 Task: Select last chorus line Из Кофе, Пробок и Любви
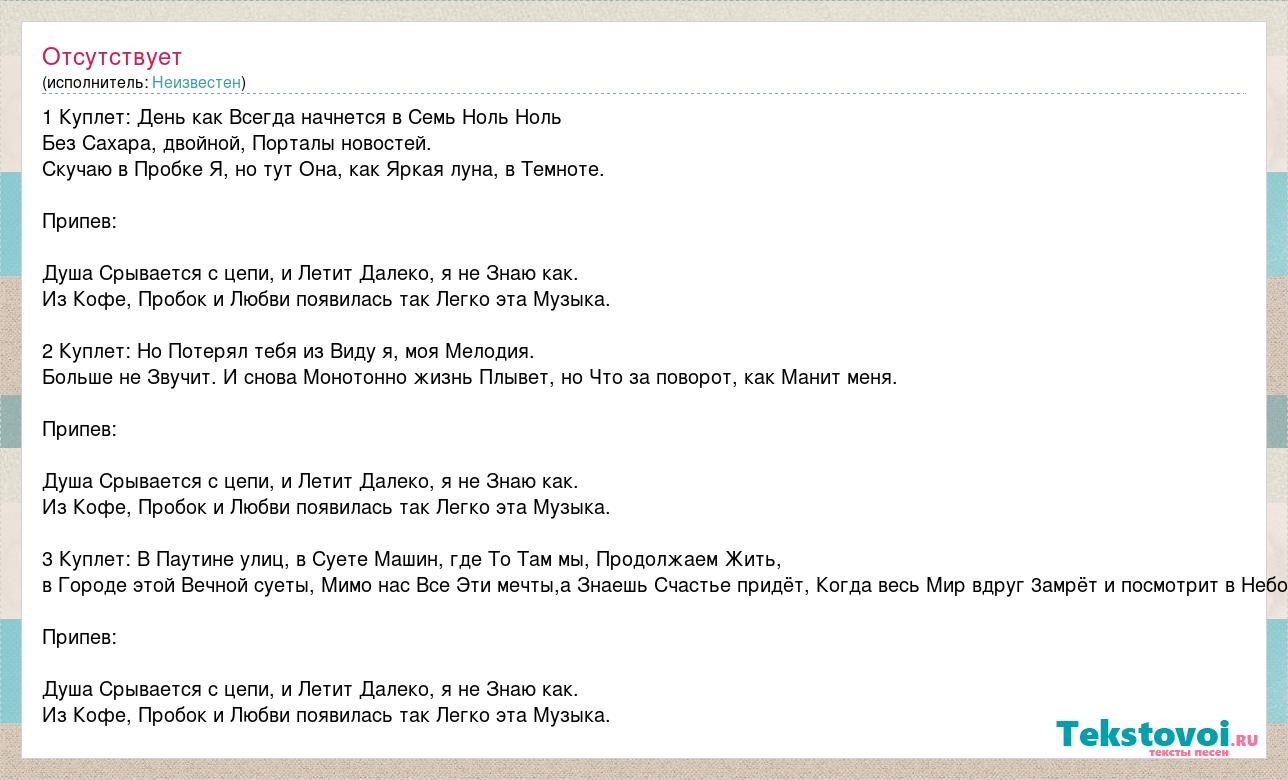point(326,715)
